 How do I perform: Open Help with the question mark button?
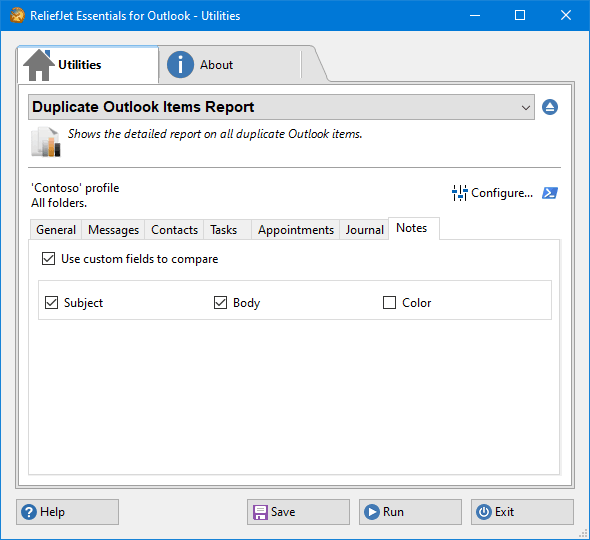pos(67,512)
